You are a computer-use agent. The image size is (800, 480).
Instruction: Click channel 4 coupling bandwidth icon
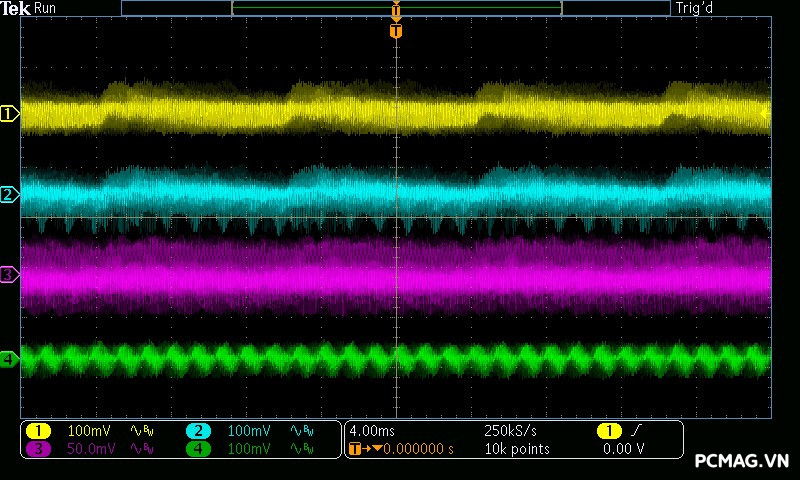pos(301,449)
